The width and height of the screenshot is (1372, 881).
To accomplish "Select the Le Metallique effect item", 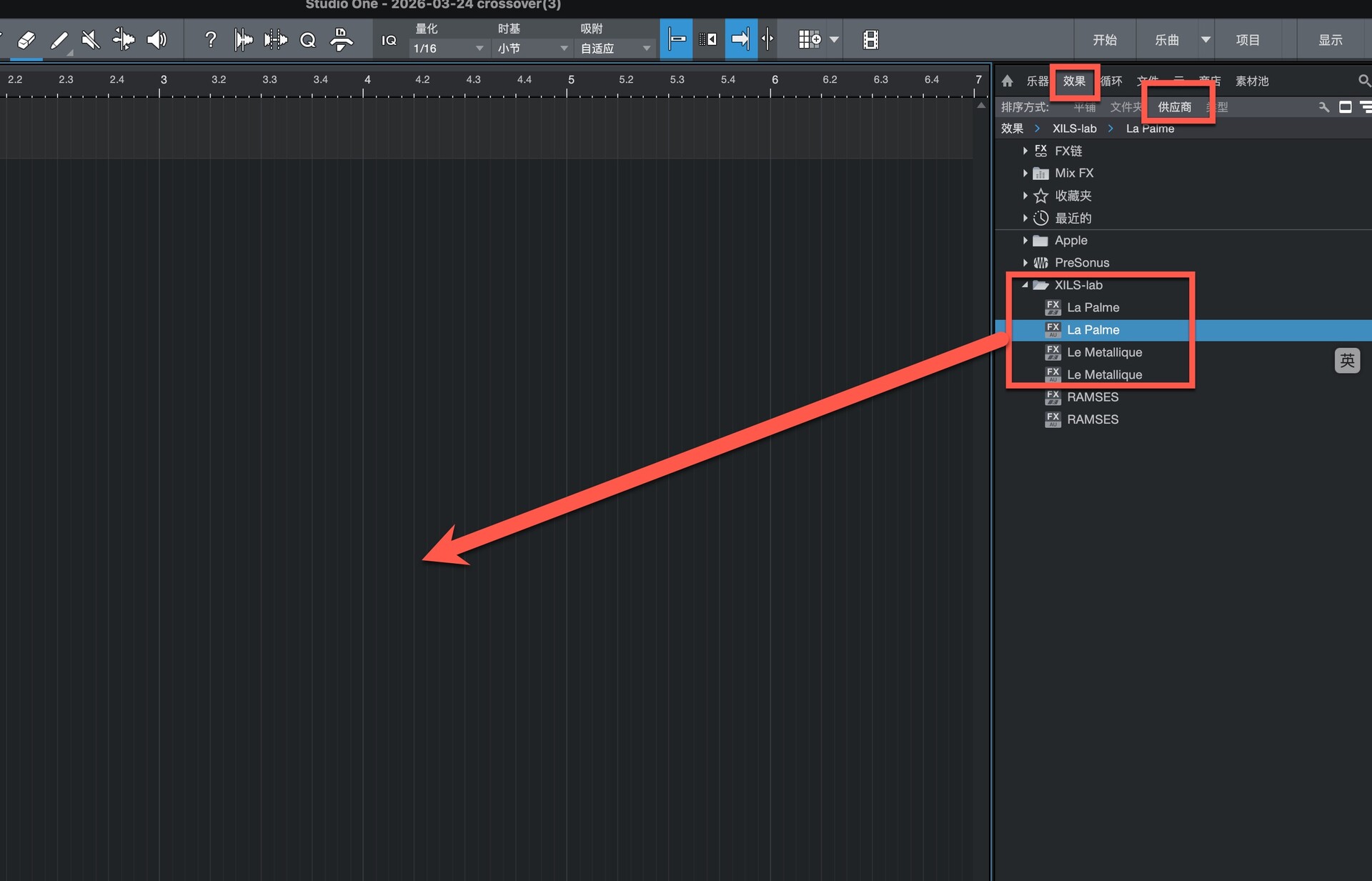I will [x=1104, y=352].
